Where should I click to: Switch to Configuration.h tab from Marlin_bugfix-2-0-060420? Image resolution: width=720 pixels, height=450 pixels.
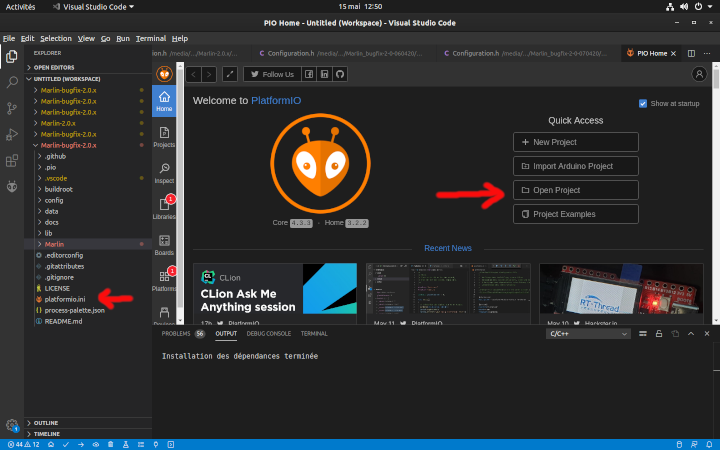pyautogui.click(x=343, y=53)
